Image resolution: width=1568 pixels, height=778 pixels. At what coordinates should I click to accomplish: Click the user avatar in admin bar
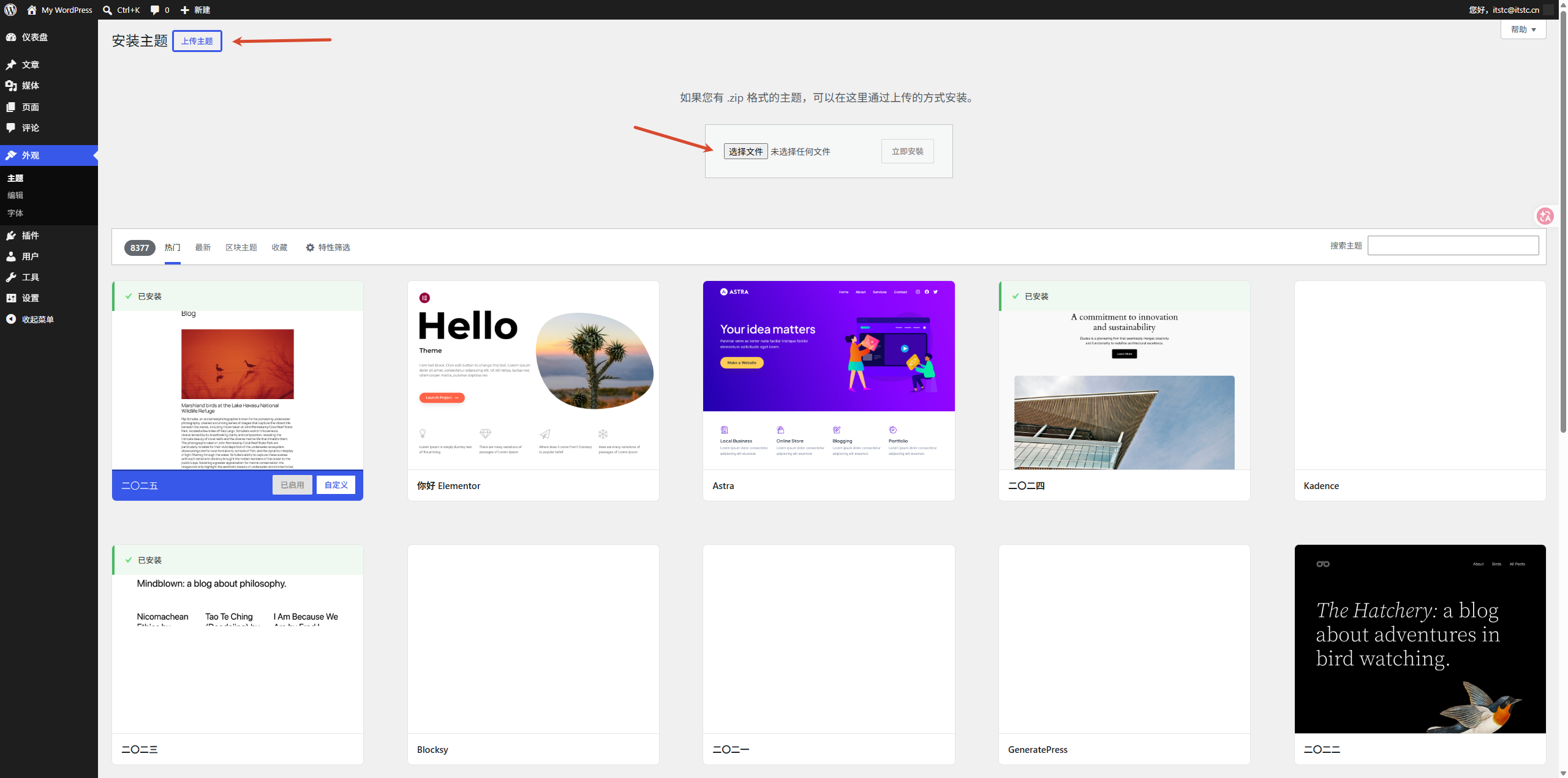point(1548,10)
